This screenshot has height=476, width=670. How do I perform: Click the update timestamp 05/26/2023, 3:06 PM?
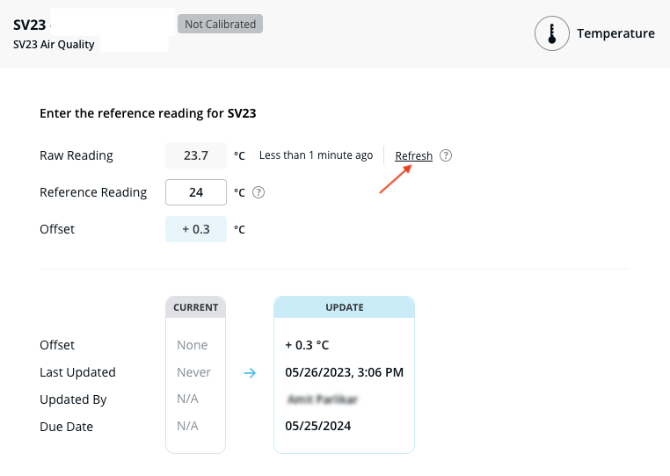pyautogui.click(x=343, y=372)
